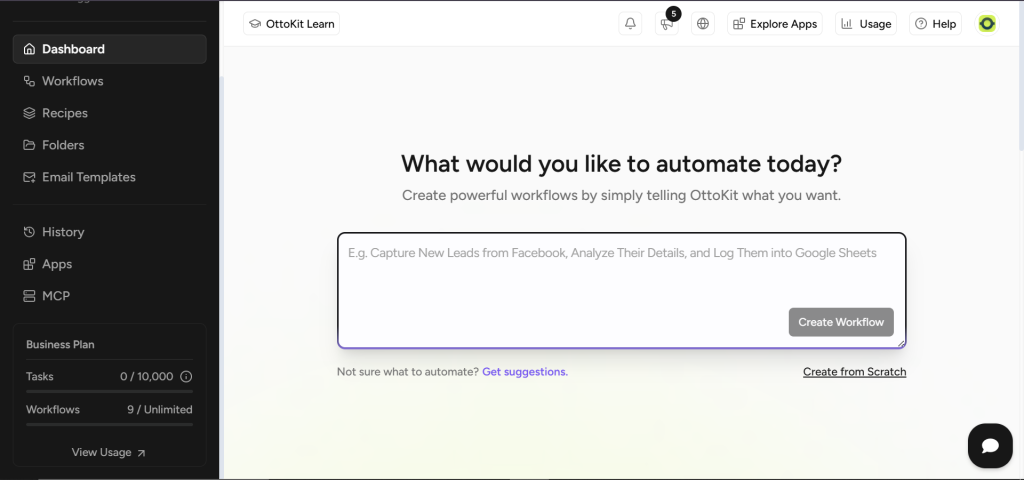Click the Business Plan label

pyautogui.click(x=60, y=344)
